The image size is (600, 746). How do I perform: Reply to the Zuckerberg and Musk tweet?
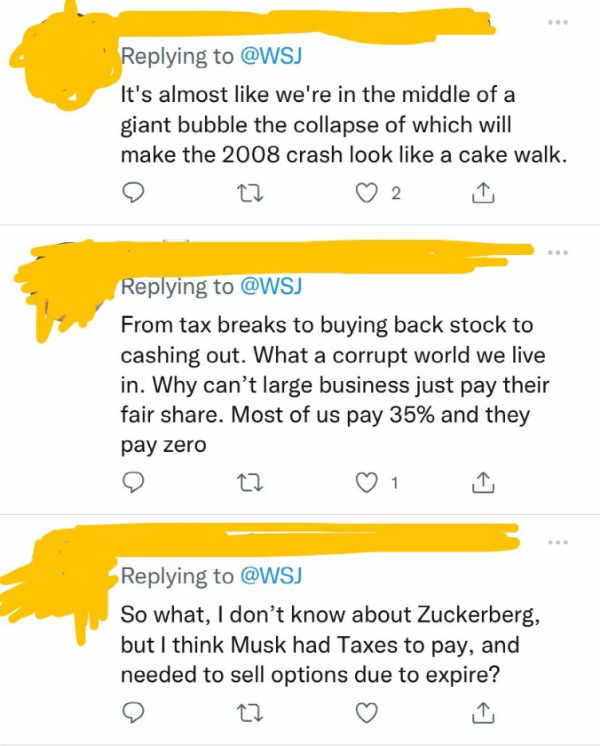coord(132,711)
